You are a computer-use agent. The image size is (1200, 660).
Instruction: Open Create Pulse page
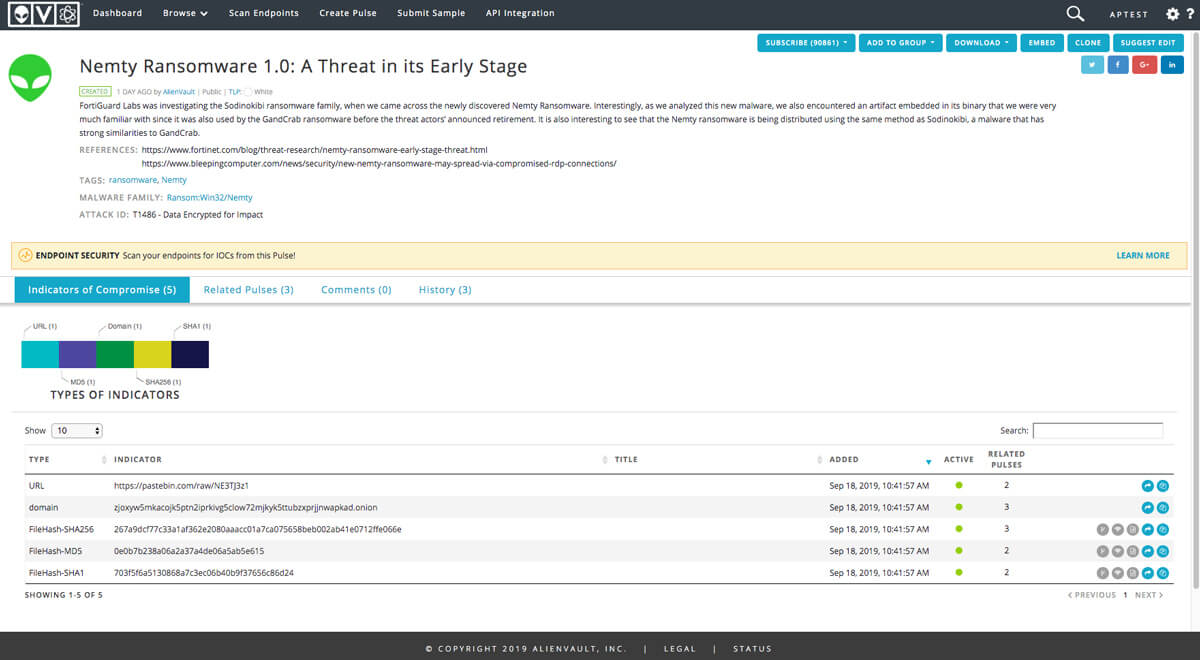coord(348,14)
